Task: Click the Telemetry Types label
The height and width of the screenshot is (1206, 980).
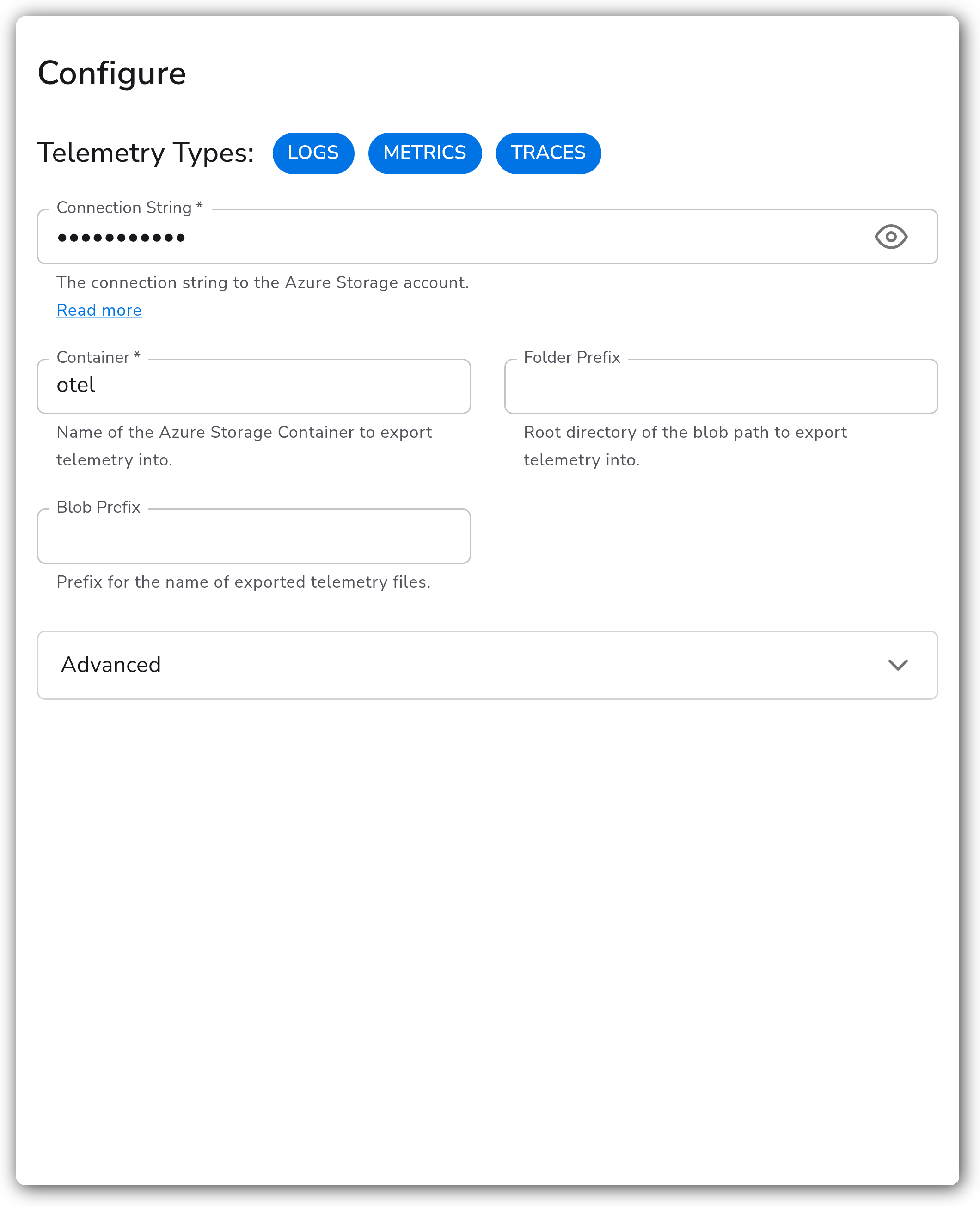Action: point(146,153)
